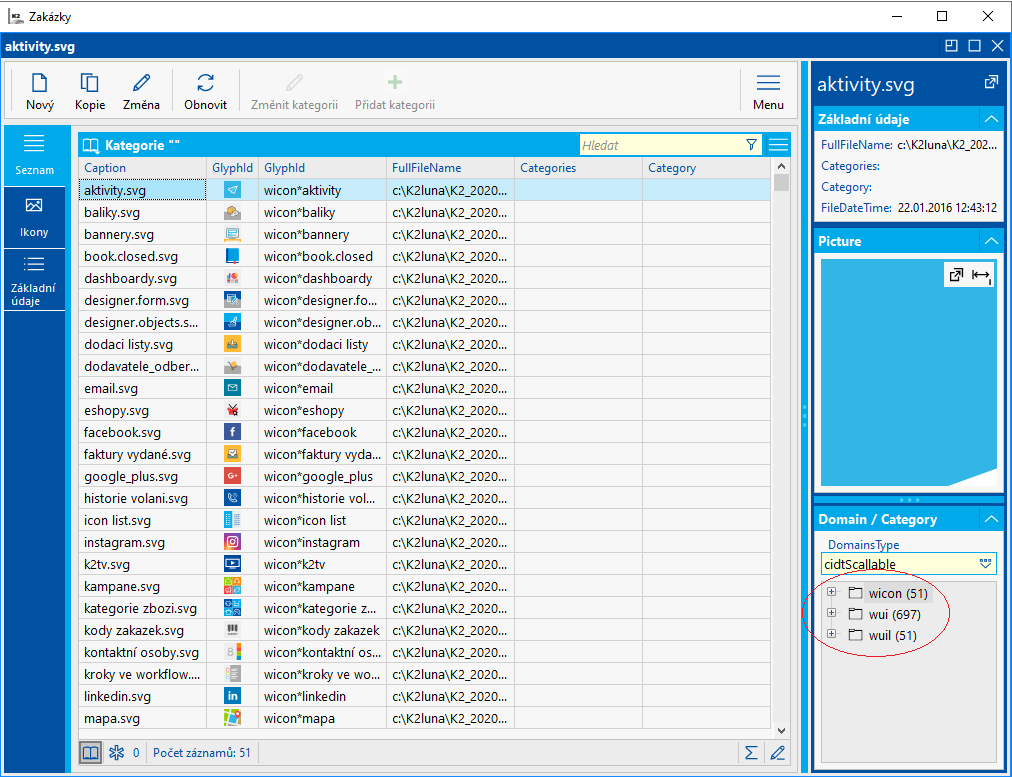
Task: Switch to the Základní údaje side tab
Action: click(34, 279)
